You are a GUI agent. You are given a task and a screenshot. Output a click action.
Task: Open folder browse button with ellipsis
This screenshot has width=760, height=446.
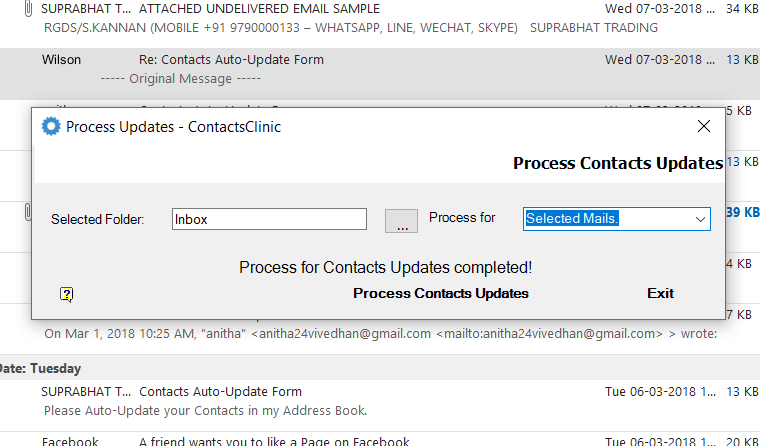[x=401, y=221]
